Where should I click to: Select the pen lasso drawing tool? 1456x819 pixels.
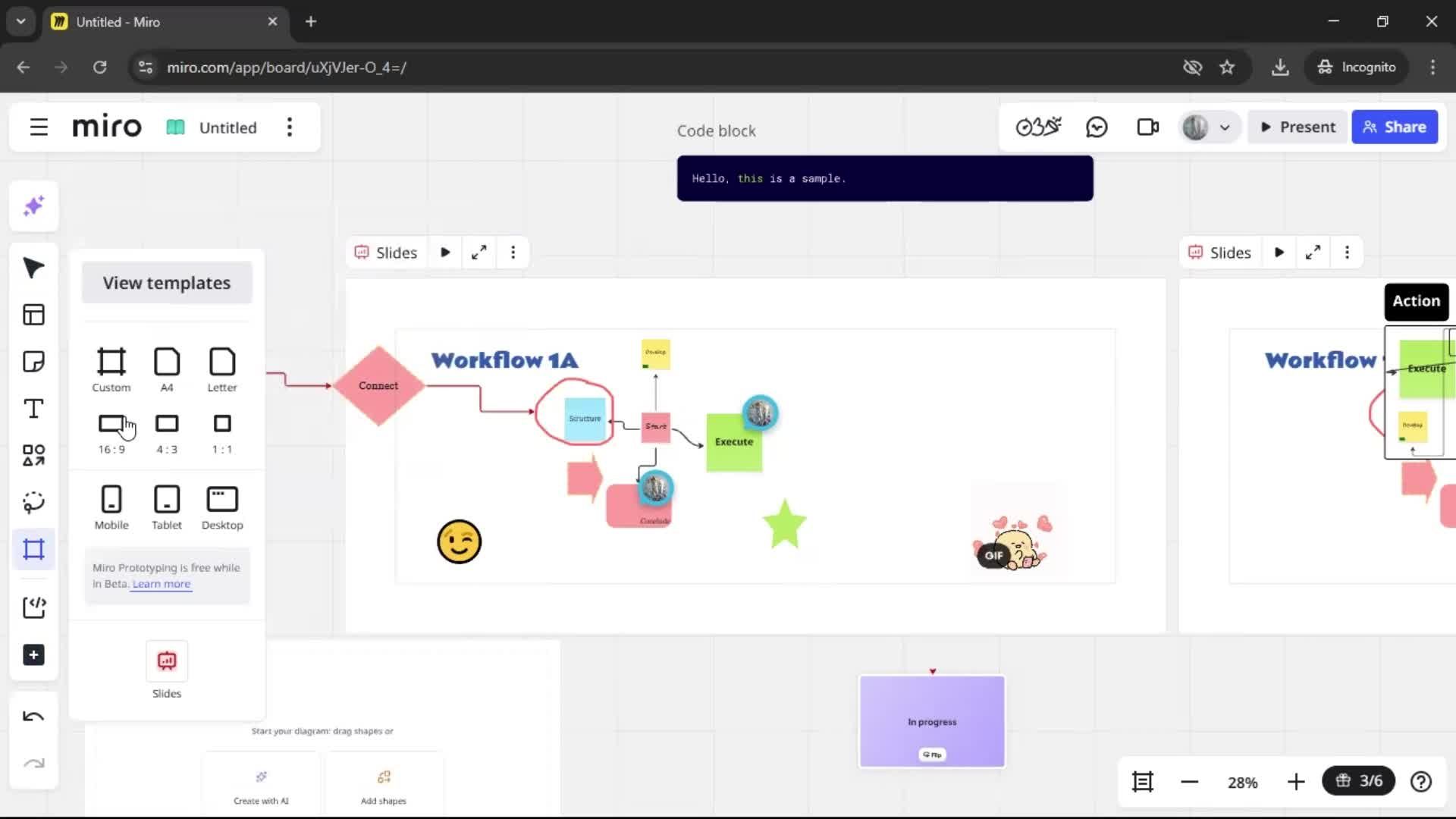(33, 502)
